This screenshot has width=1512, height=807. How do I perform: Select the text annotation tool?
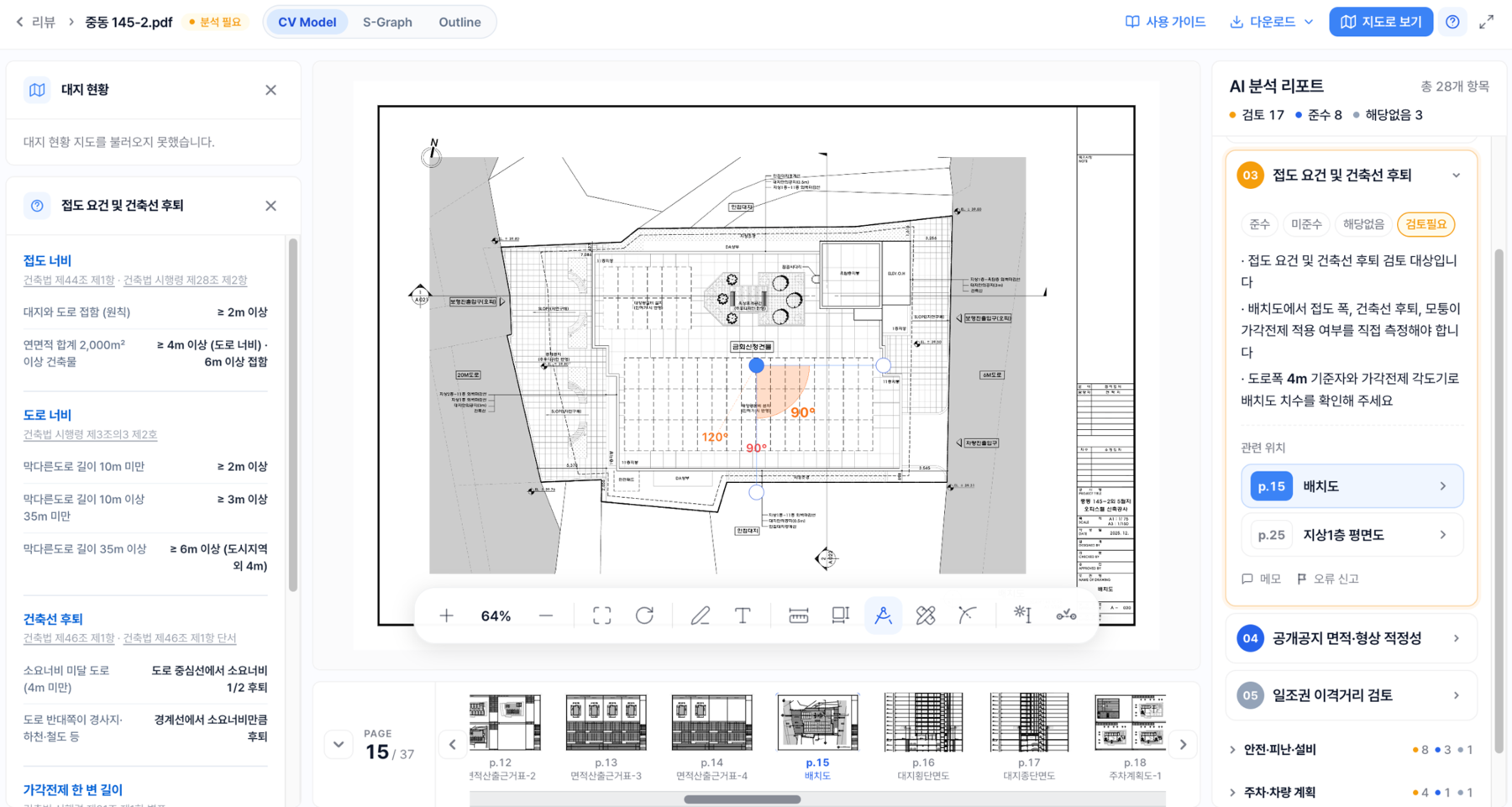[743, 616]
